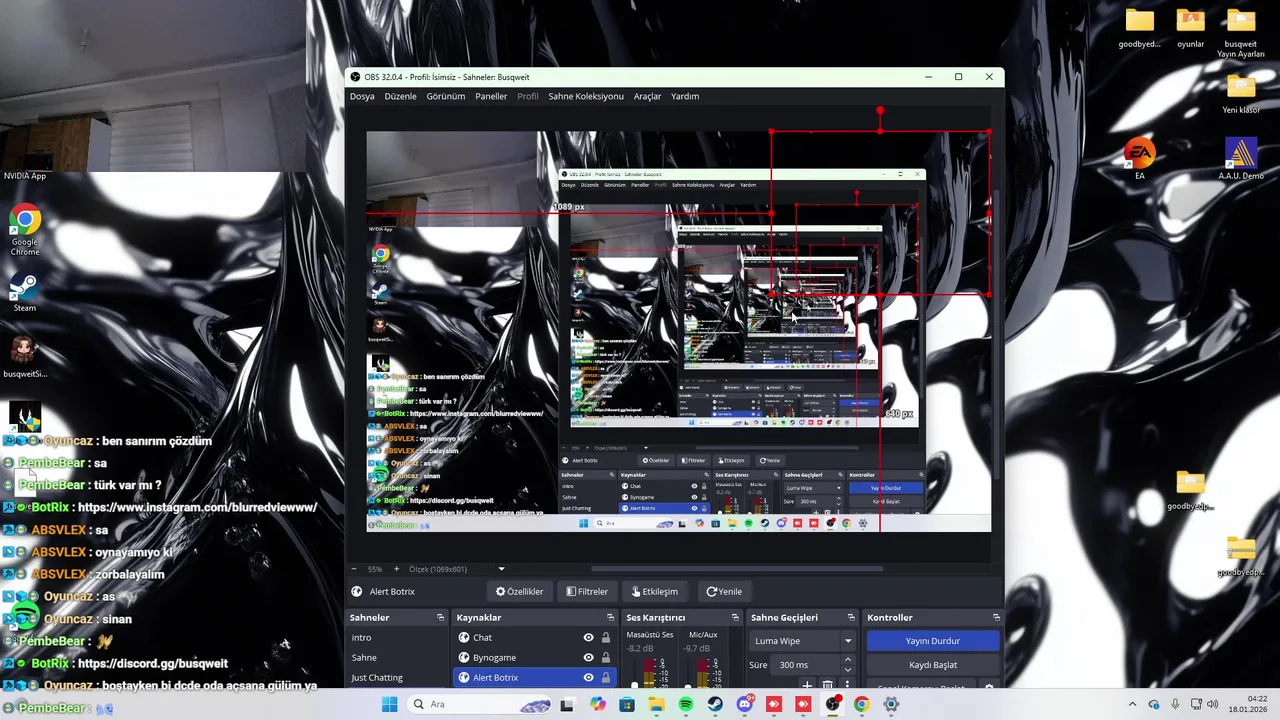Image resolution: width=1280 pixels, height=720 pixels.
Task: Open Microsoft Store from the taskbar
Action: [627, 704]
